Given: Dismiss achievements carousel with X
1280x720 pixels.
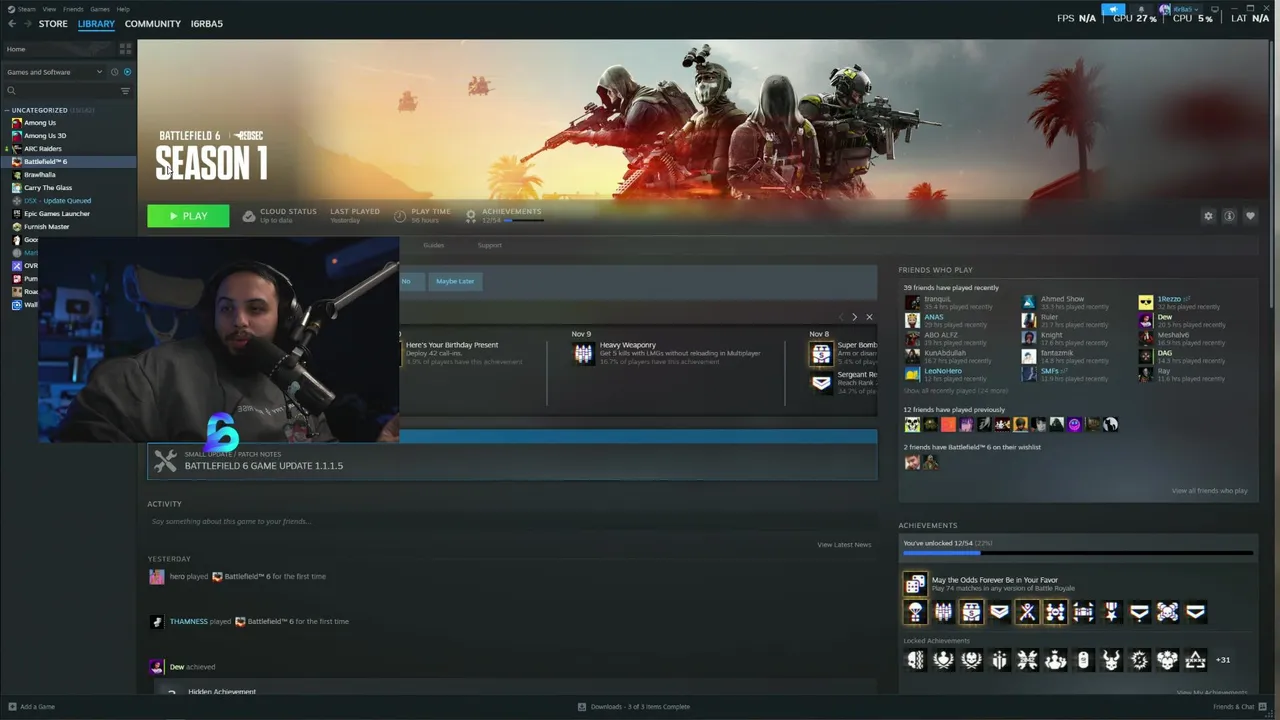Looking at the screenshot, I should [869, 317].
